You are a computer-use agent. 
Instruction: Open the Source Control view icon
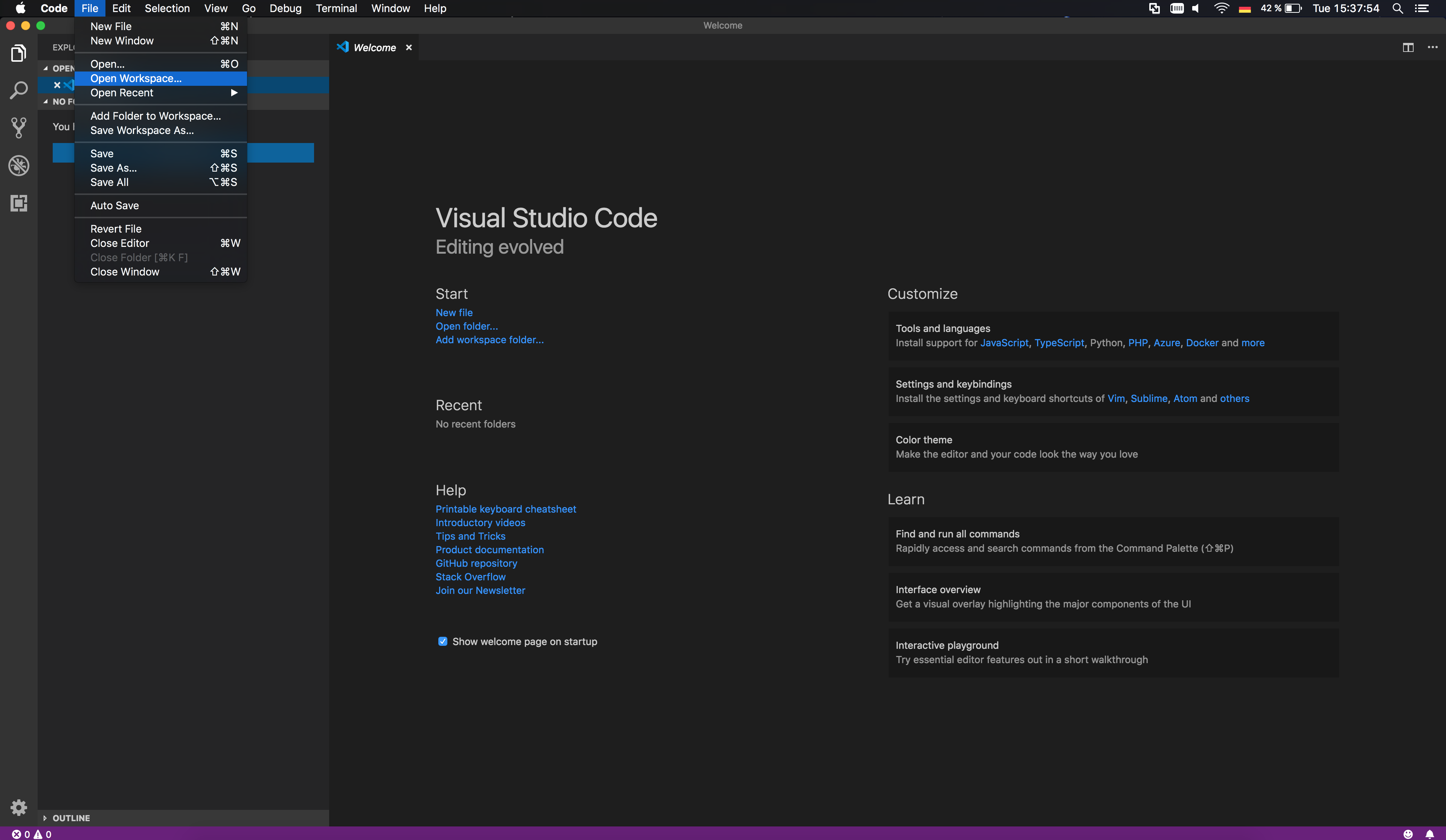(18, 128)
